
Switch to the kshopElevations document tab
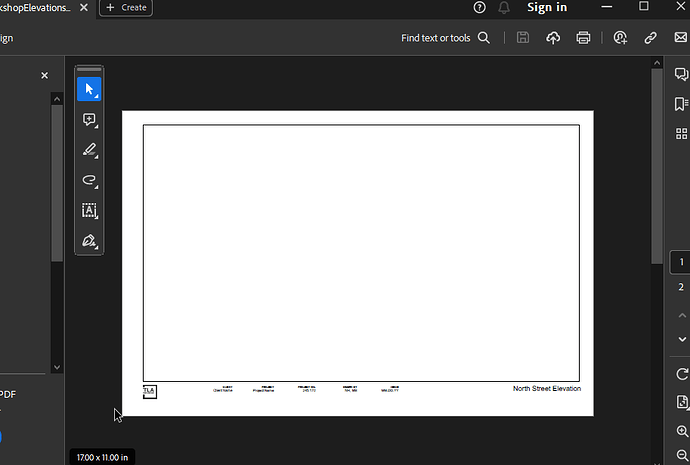tap(36, 7)
